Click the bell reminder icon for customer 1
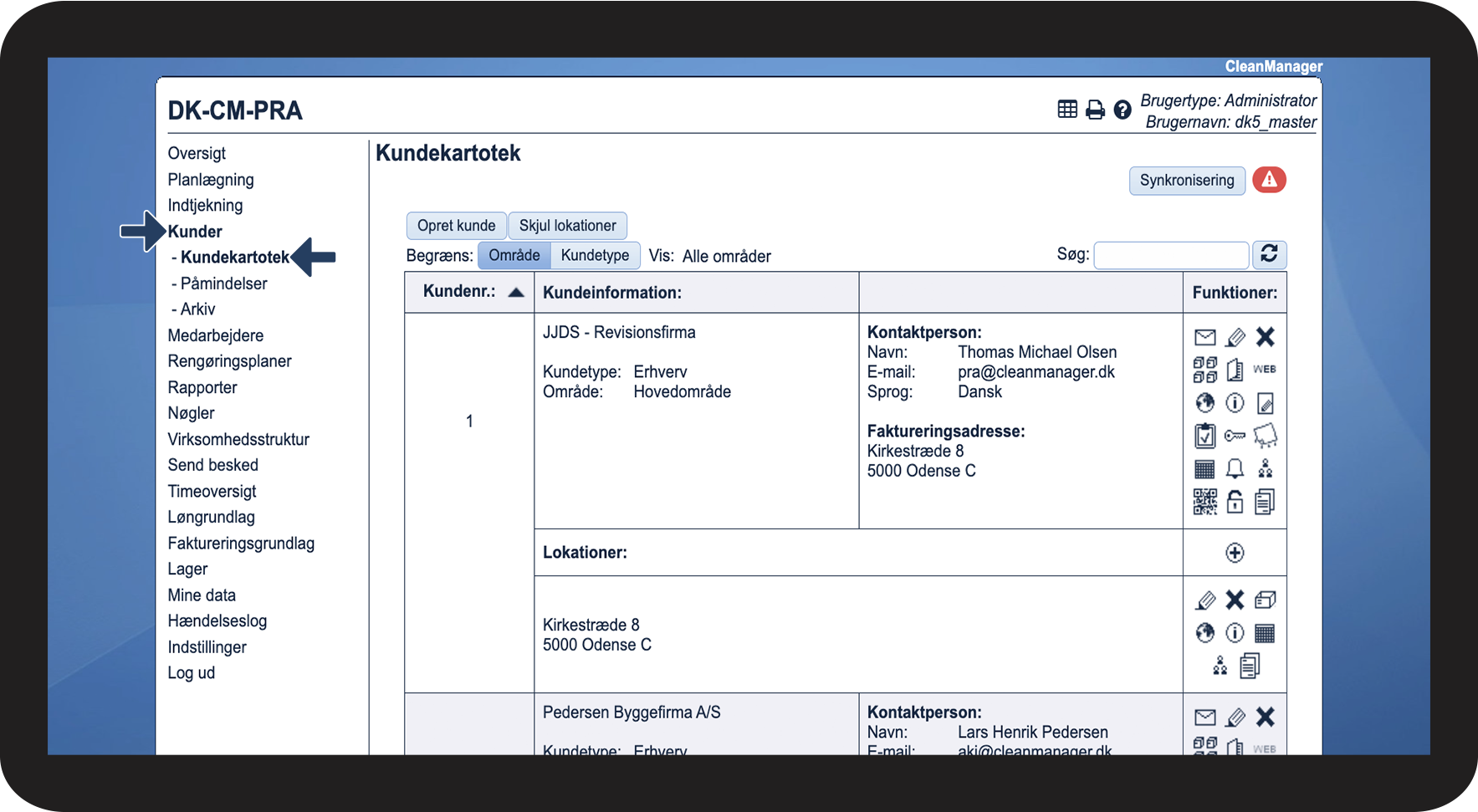1478x812 pixels. coord(1235,468)
